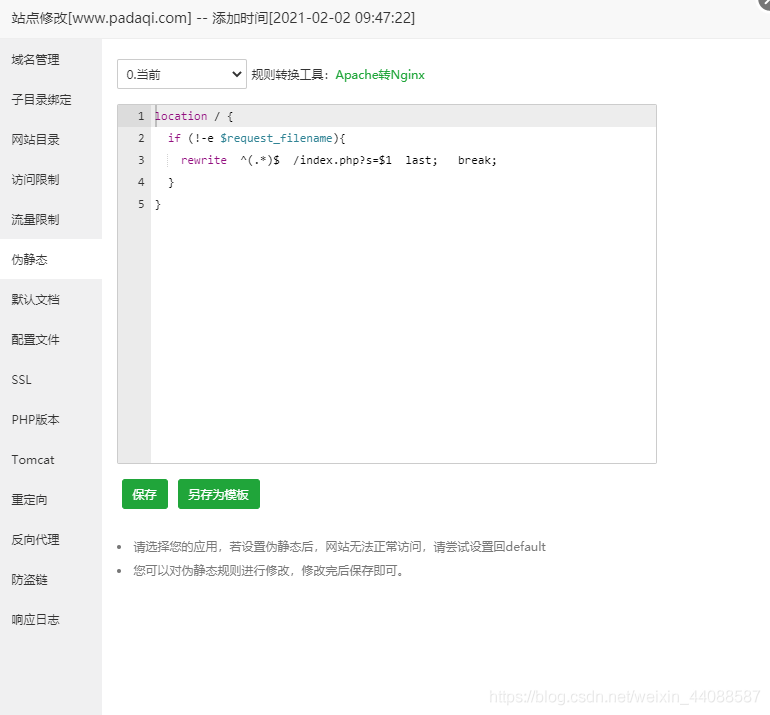
Task: Click the green 保存 button
Action: pos(144,494)
